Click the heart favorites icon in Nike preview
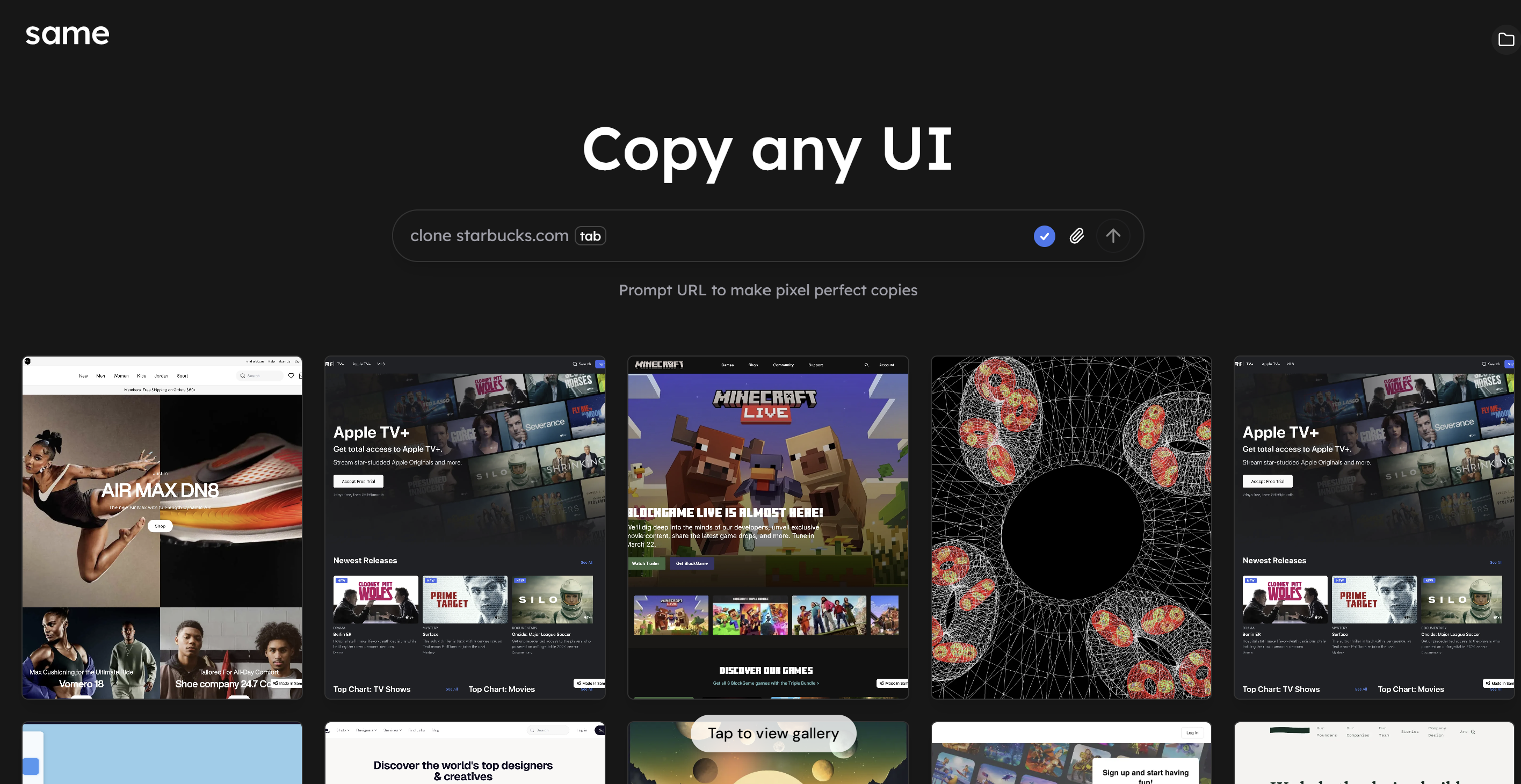 (291, 375)
